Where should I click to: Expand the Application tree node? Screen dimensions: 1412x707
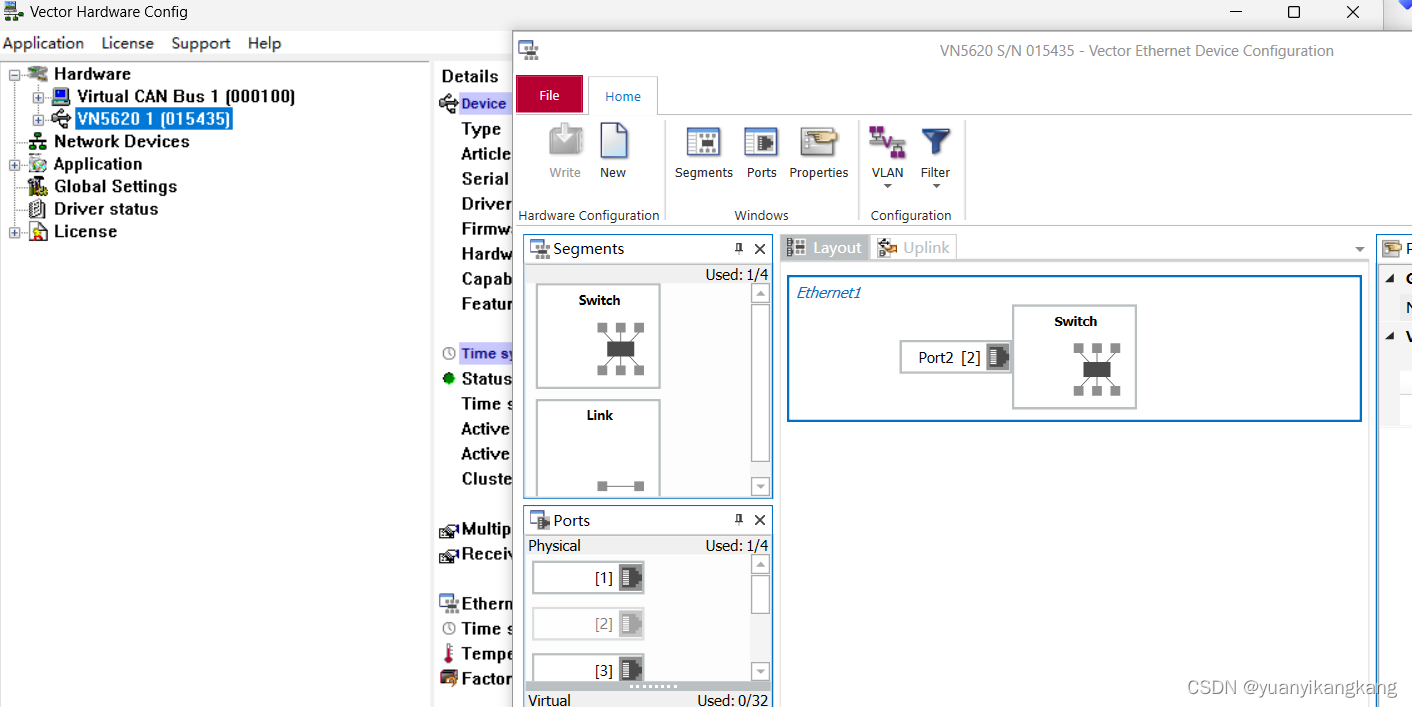15,165
